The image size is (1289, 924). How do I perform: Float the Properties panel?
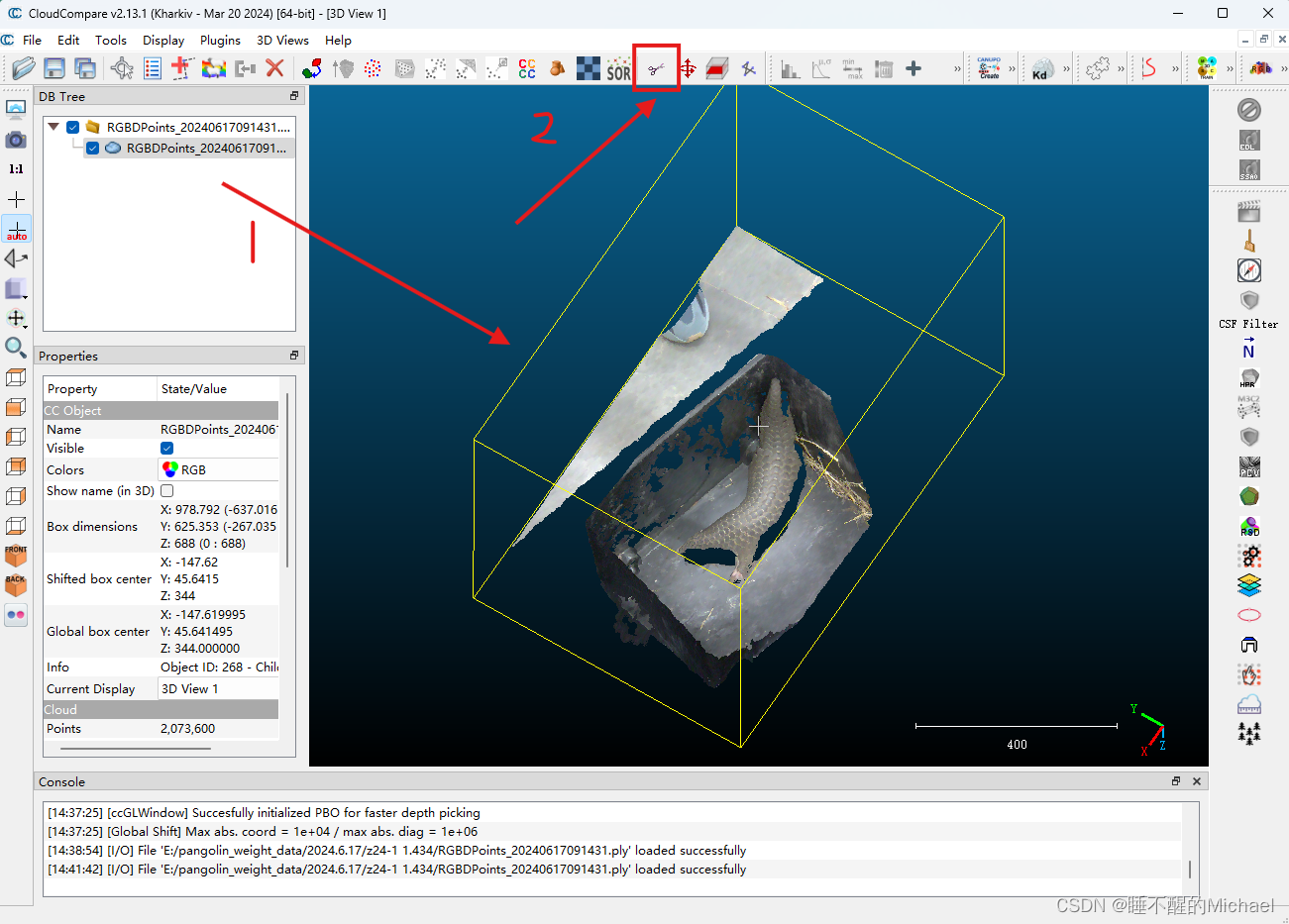294,356
